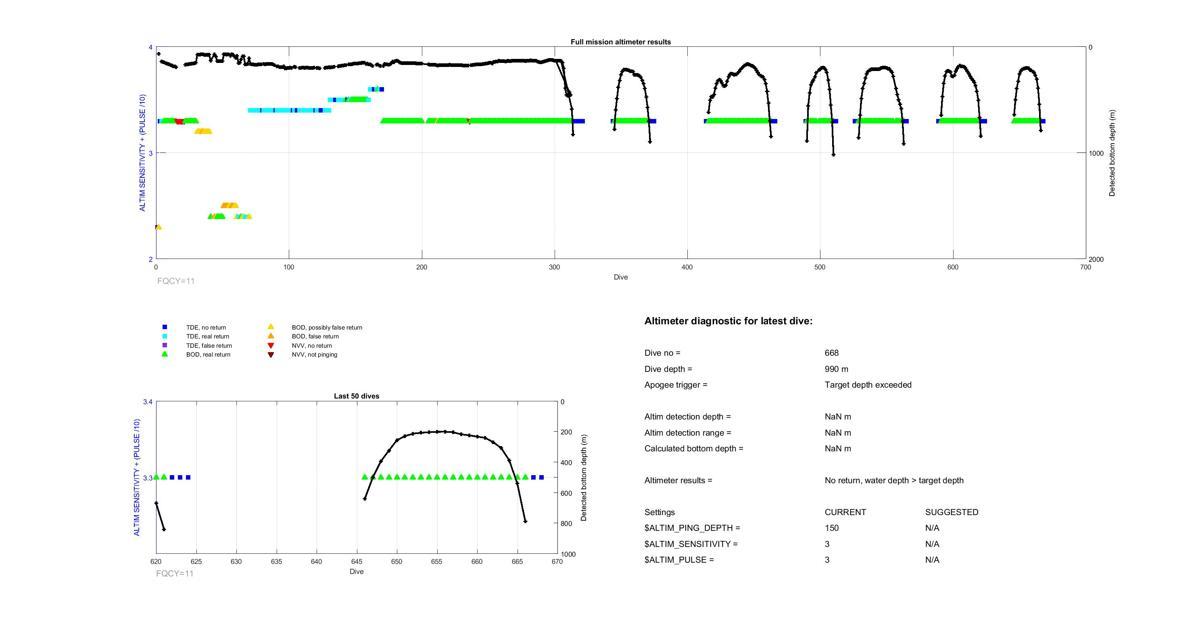Select the 'BOD, false return' legend label
The height and width of the screenshot is (622, 1200).
(315, 336)
